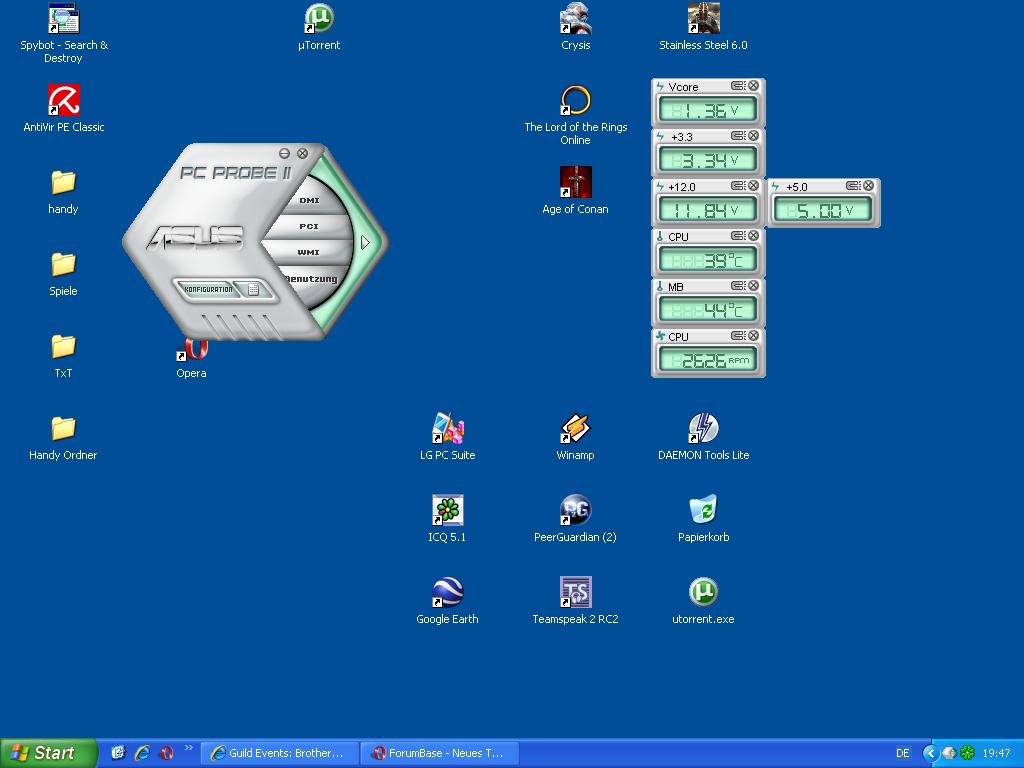Click the green ICQ flower tray icon

pos(967,753)
